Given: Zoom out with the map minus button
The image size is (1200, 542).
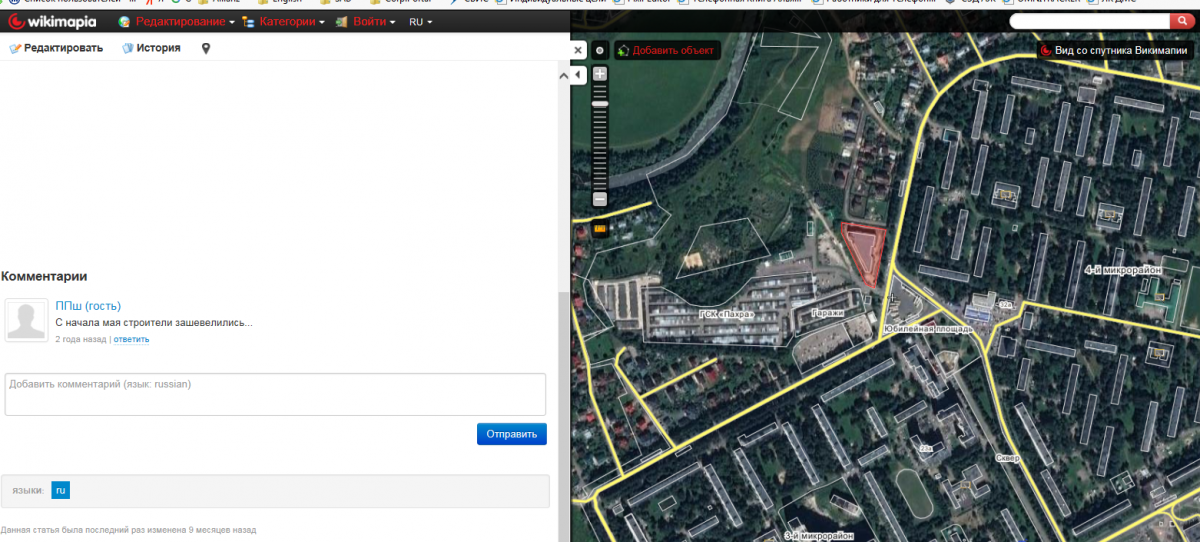Looking at the screenshot, I should coord(600,199).
